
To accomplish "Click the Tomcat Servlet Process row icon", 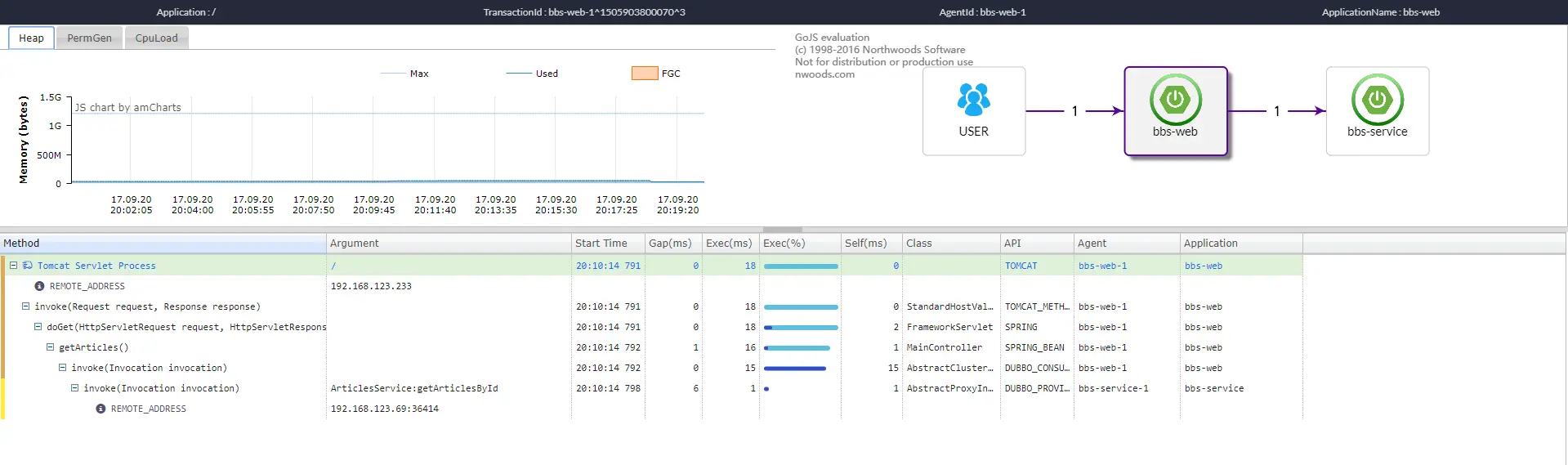I will 27,266.
